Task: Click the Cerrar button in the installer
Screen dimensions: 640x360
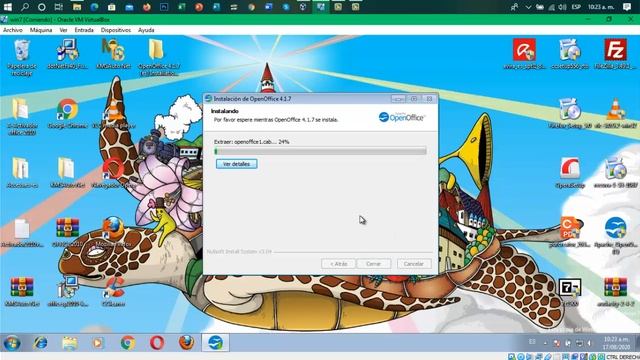Action: point(373,264)
